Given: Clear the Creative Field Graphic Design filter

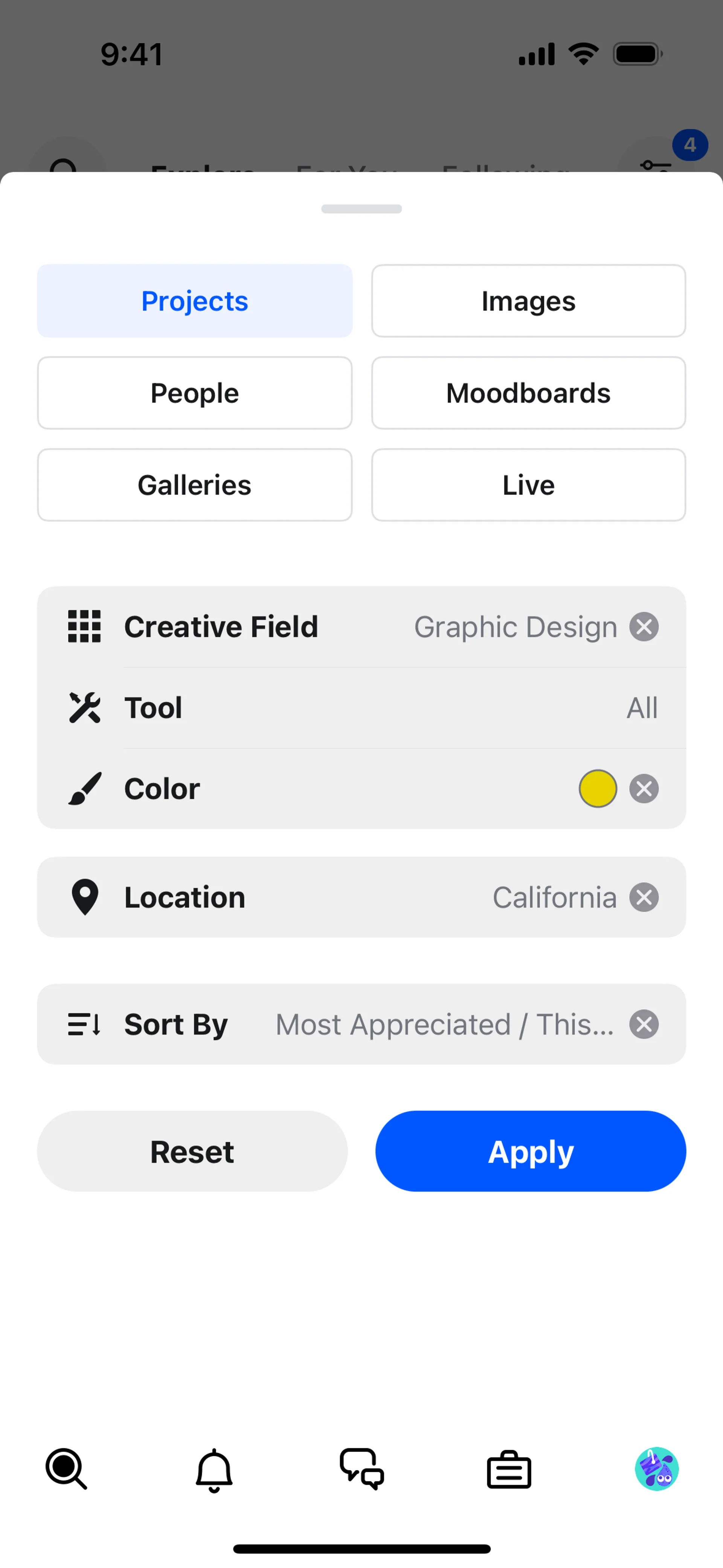Looking at the screenshot, I should coord(644,627).
